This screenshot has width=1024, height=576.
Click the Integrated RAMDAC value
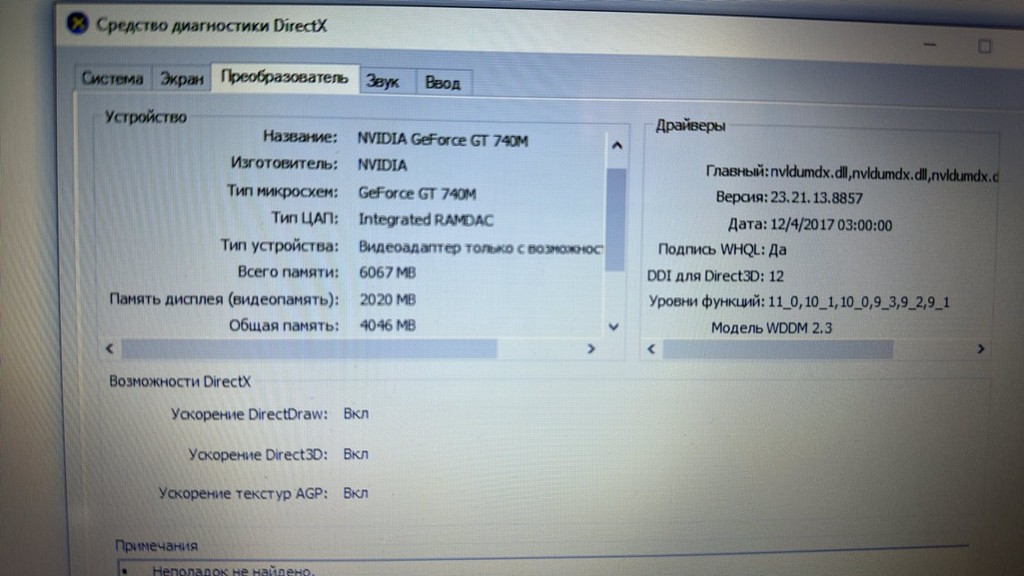(426, 220)
